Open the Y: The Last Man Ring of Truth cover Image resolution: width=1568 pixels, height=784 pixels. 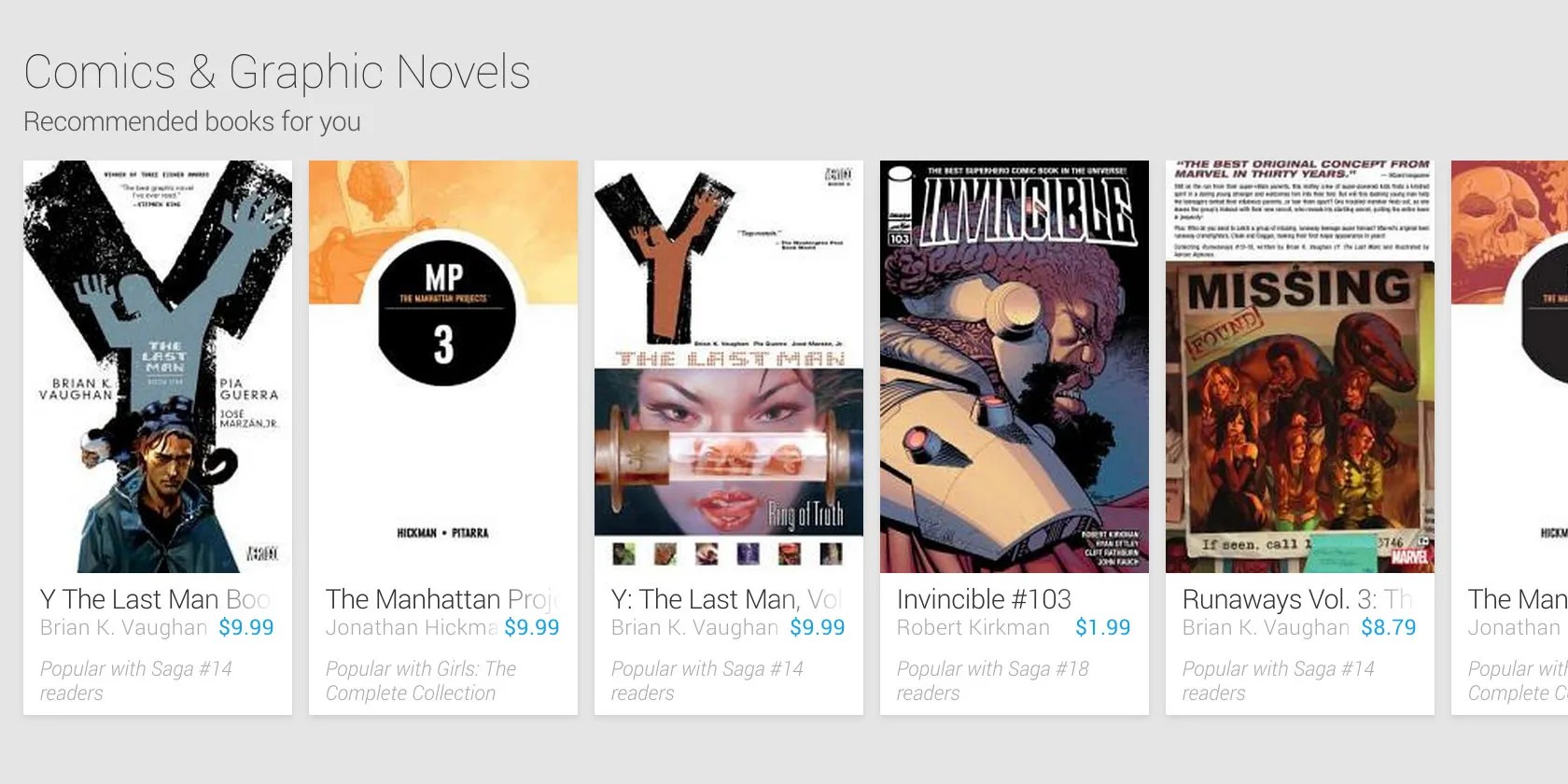coord(729,367)
